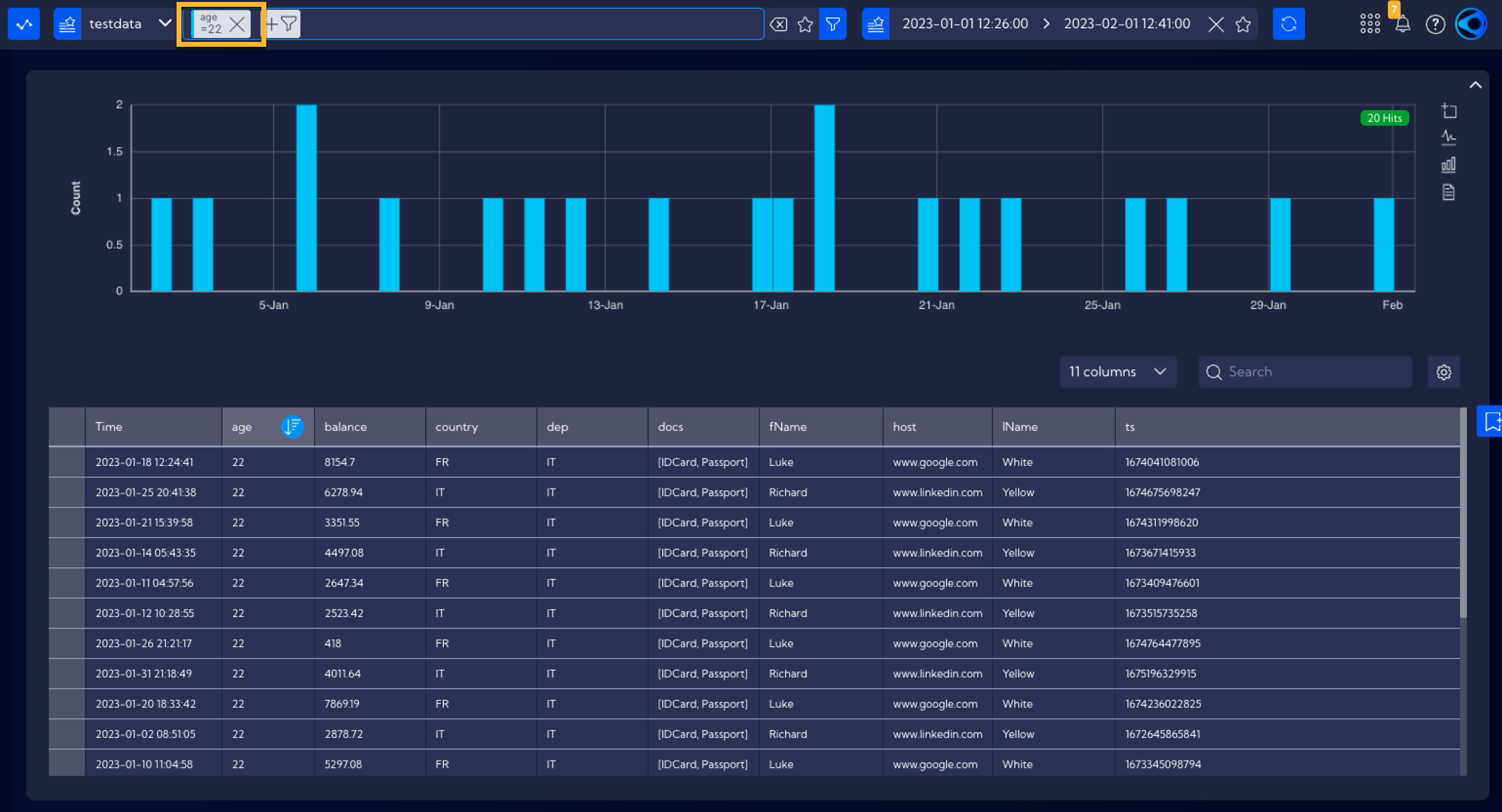This screenshot has height=812, width=1502.
Task: Click the 20 Hits badge
Action: tap(1384, 118)
